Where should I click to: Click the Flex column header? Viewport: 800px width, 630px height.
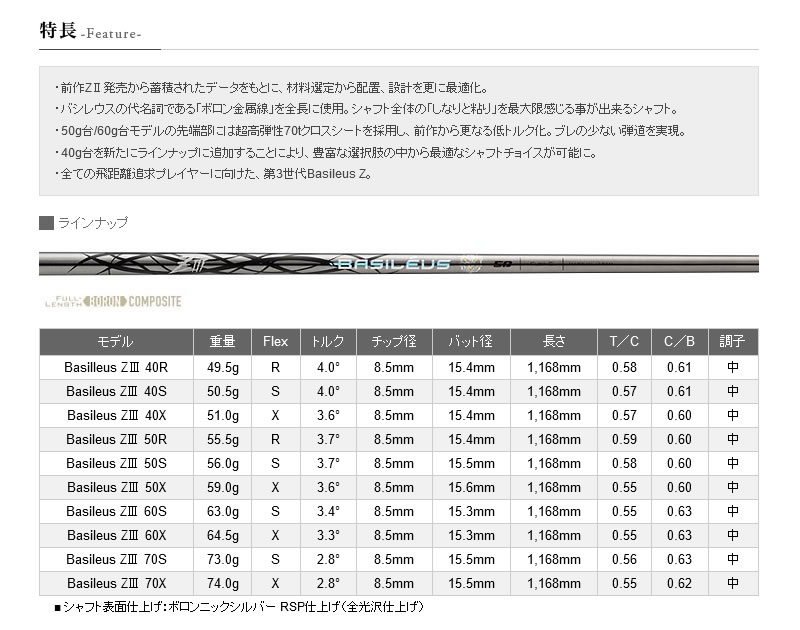[x=276, y=342]
